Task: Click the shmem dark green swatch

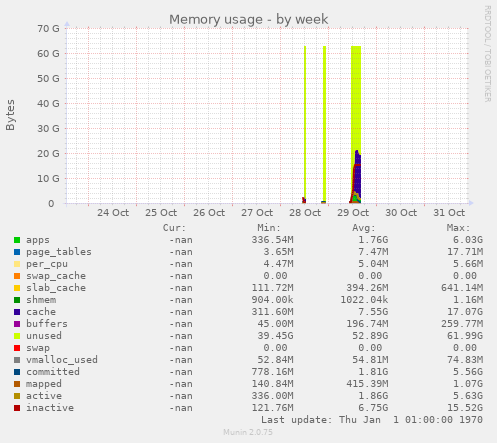Action: 17,300
